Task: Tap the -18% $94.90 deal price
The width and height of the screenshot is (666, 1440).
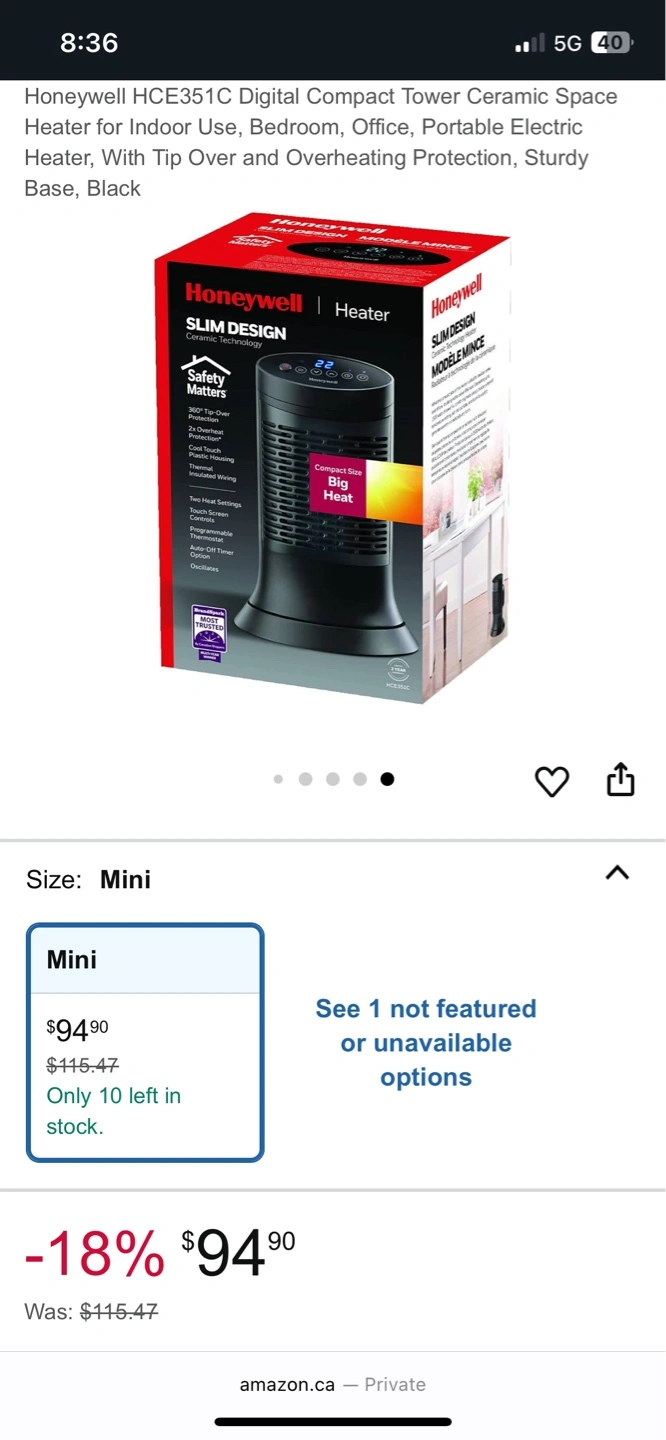Action: (x=160, y=1253)
